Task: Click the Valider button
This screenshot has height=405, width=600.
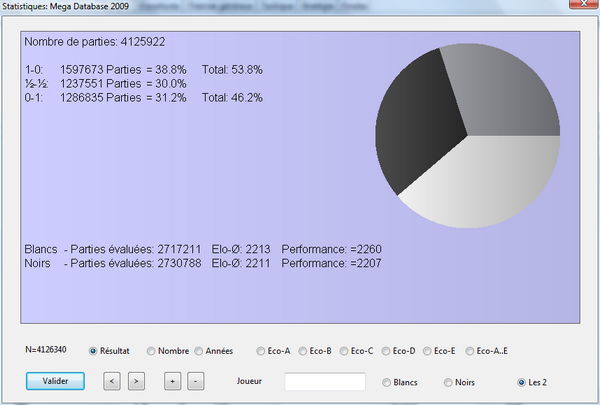Action: [55, 381]
